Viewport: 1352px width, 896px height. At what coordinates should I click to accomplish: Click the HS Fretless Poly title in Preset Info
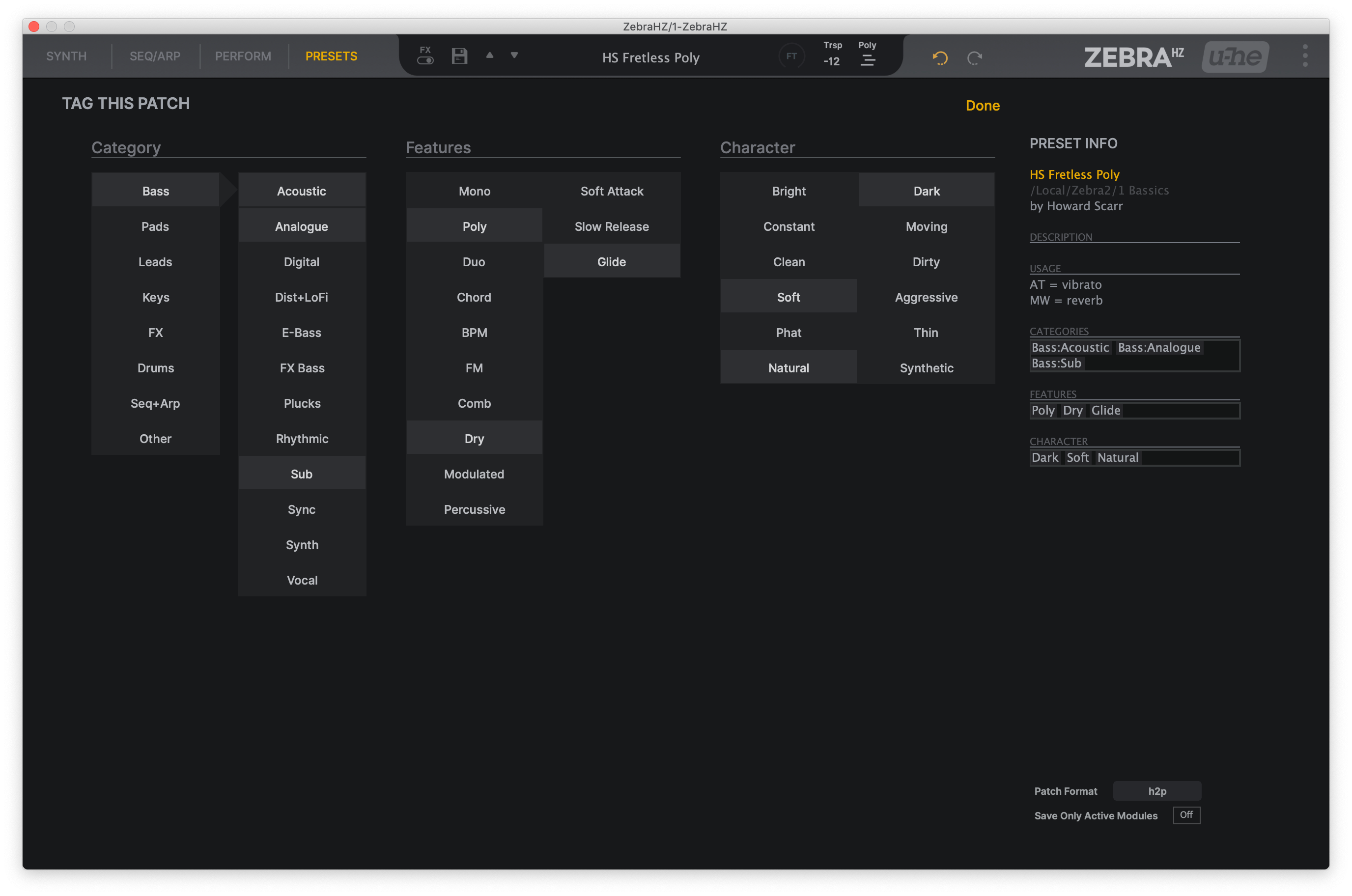(x=1074, y=174)
